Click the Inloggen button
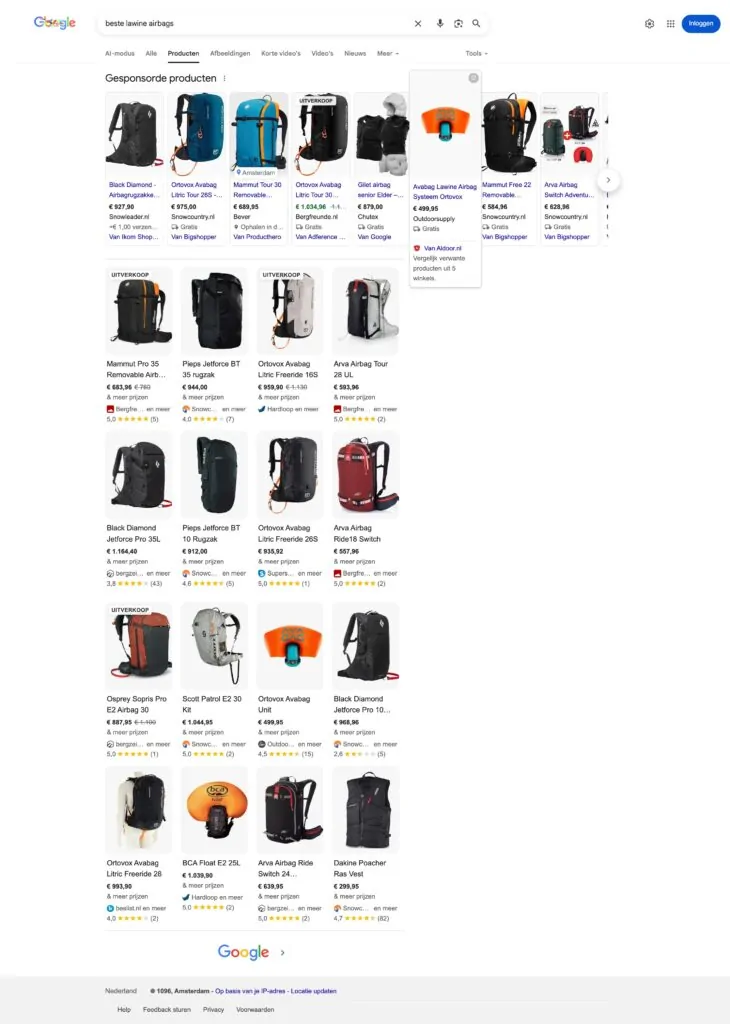Screen dimensions: 730x1024 tap(701, 24)
